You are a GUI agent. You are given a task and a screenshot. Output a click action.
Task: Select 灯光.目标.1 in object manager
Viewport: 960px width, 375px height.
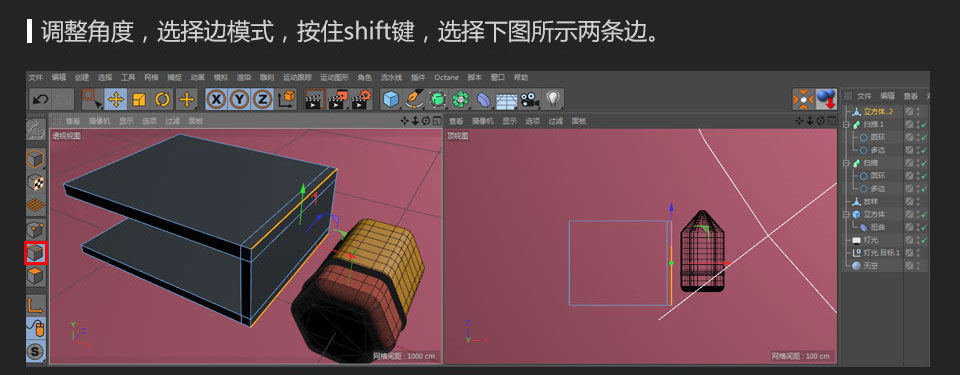coord(882,253)
